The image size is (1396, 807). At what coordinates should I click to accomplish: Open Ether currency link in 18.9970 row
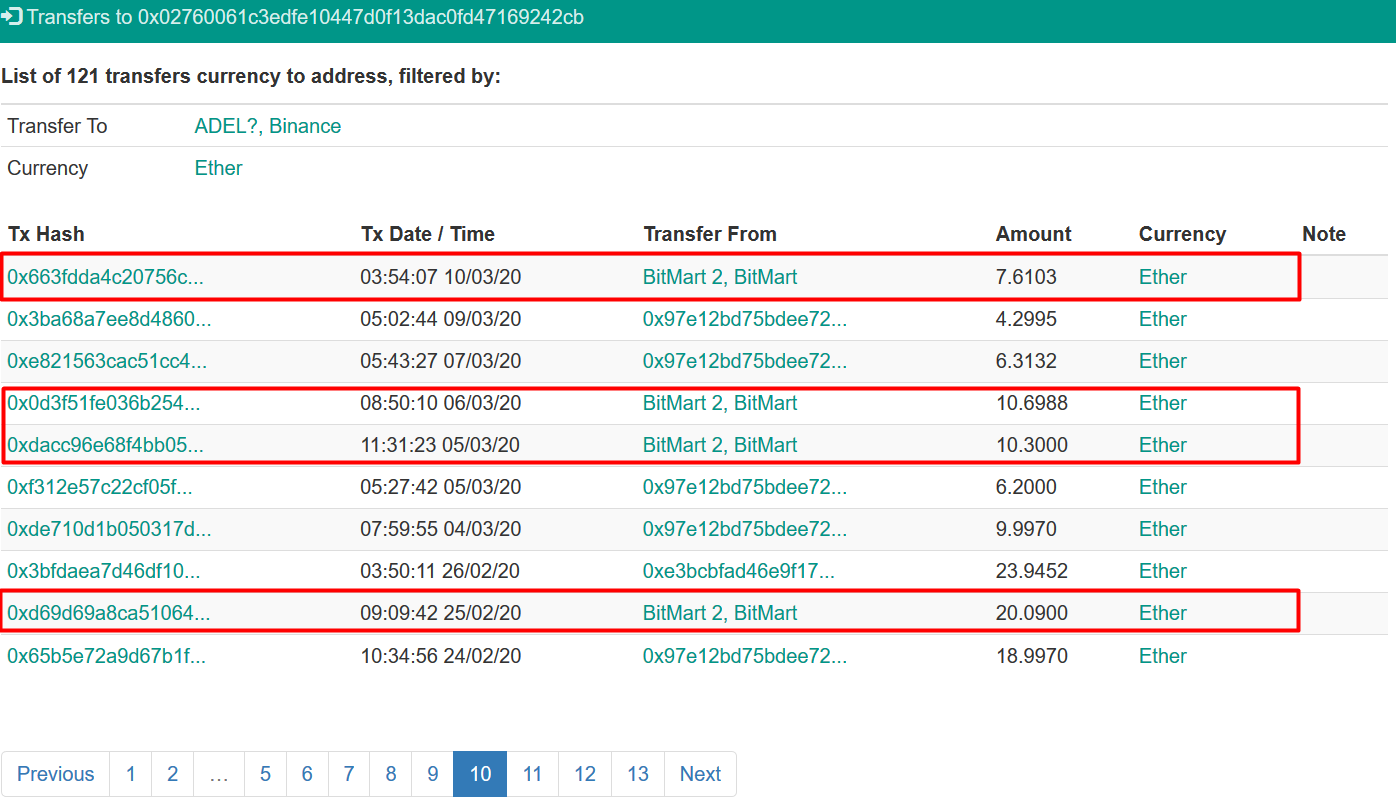[1163, 656]
